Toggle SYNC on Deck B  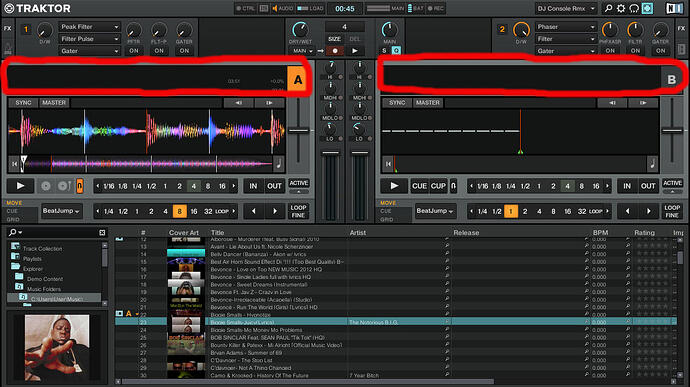(x=397, y=103)
